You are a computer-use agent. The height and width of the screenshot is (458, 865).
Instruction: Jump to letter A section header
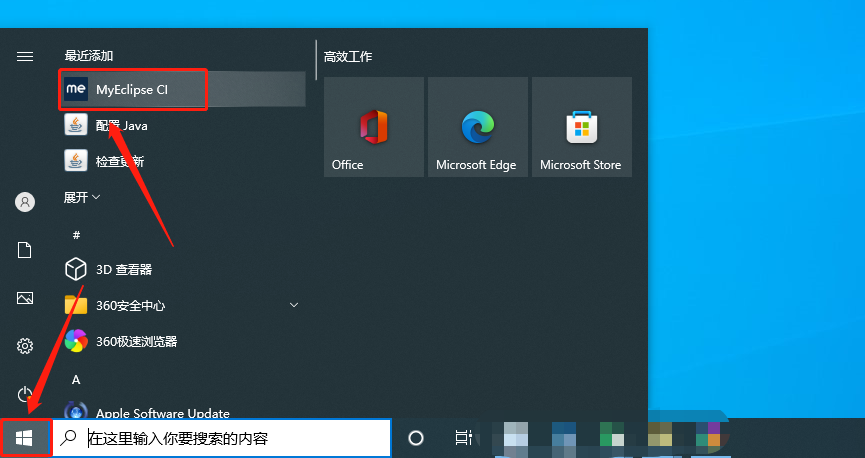coord(76,380)
